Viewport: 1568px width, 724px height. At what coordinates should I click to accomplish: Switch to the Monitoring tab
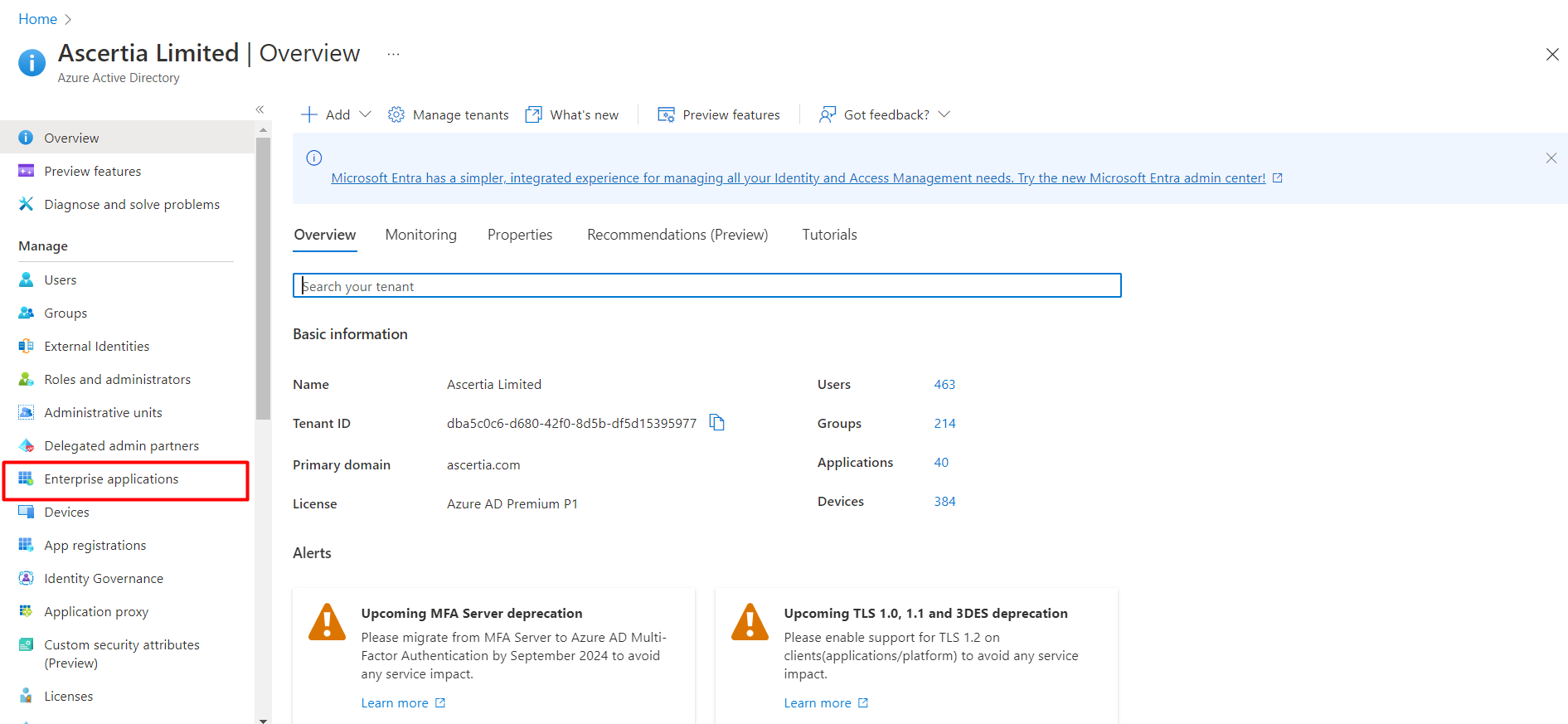pos(421,235)
